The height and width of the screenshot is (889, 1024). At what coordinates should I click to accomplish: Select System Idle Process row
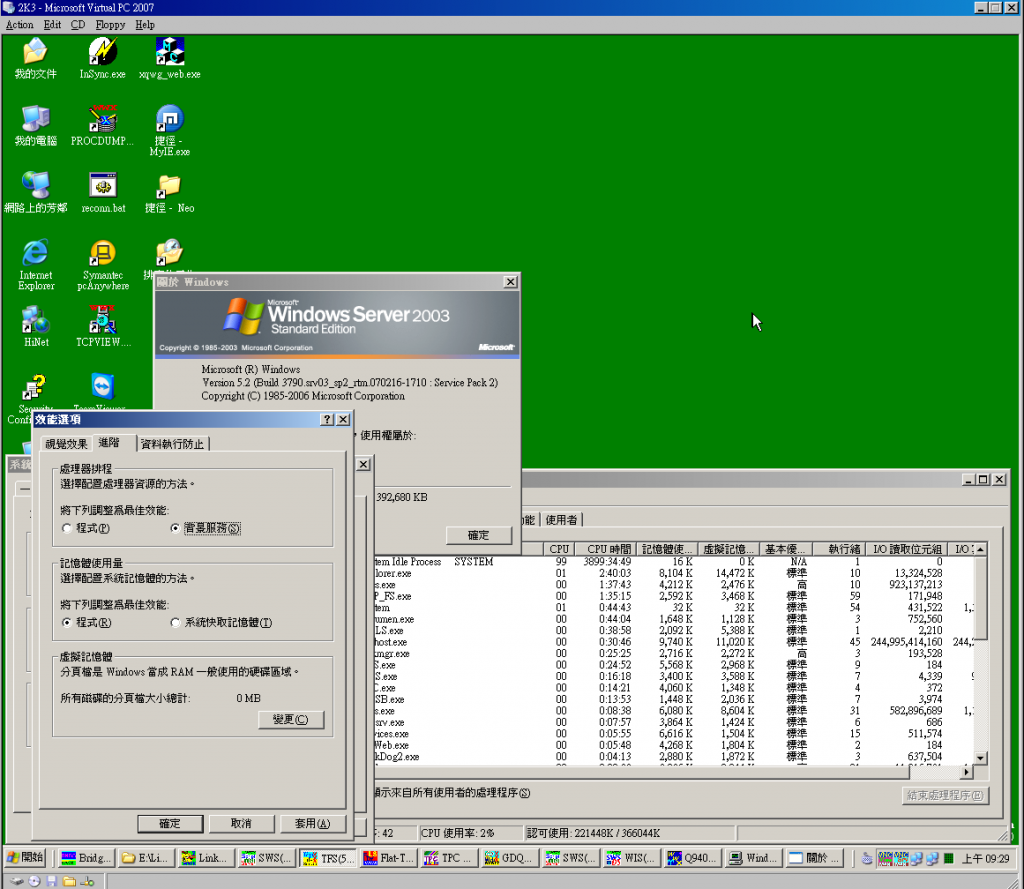[x=674, y=562]
